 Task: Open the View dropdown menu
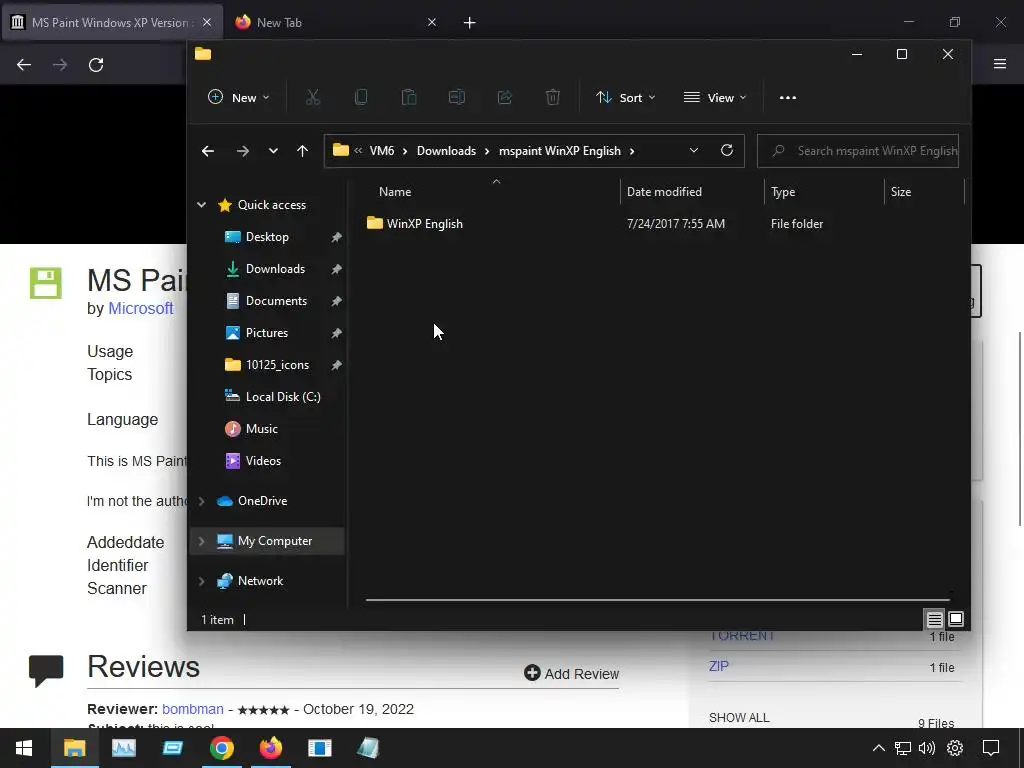coord(714,97)
